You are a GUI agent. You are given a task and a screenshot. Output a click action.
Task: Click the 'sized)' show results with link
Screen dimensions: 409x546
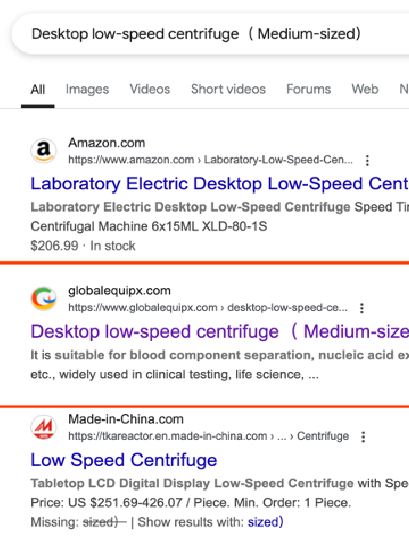(266, 522)
